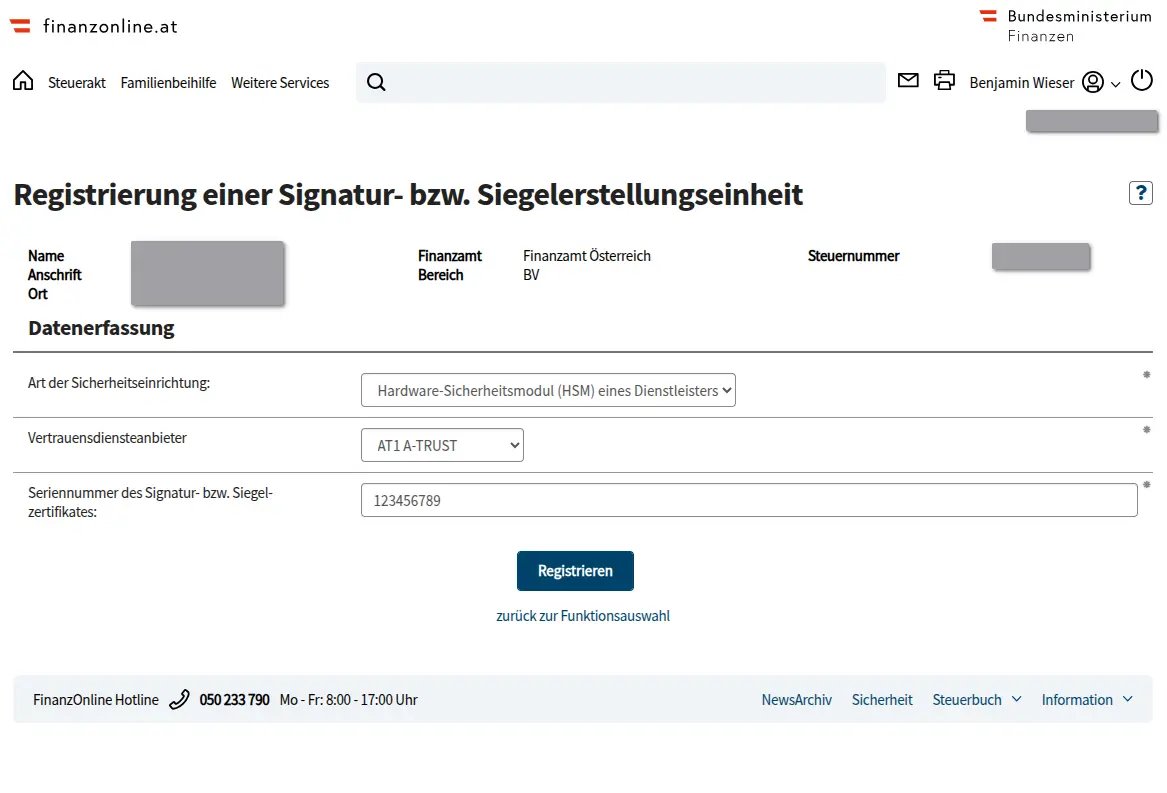Open print view via the printer icon
Screen dimensions: 1167x793
pos(944,81)
